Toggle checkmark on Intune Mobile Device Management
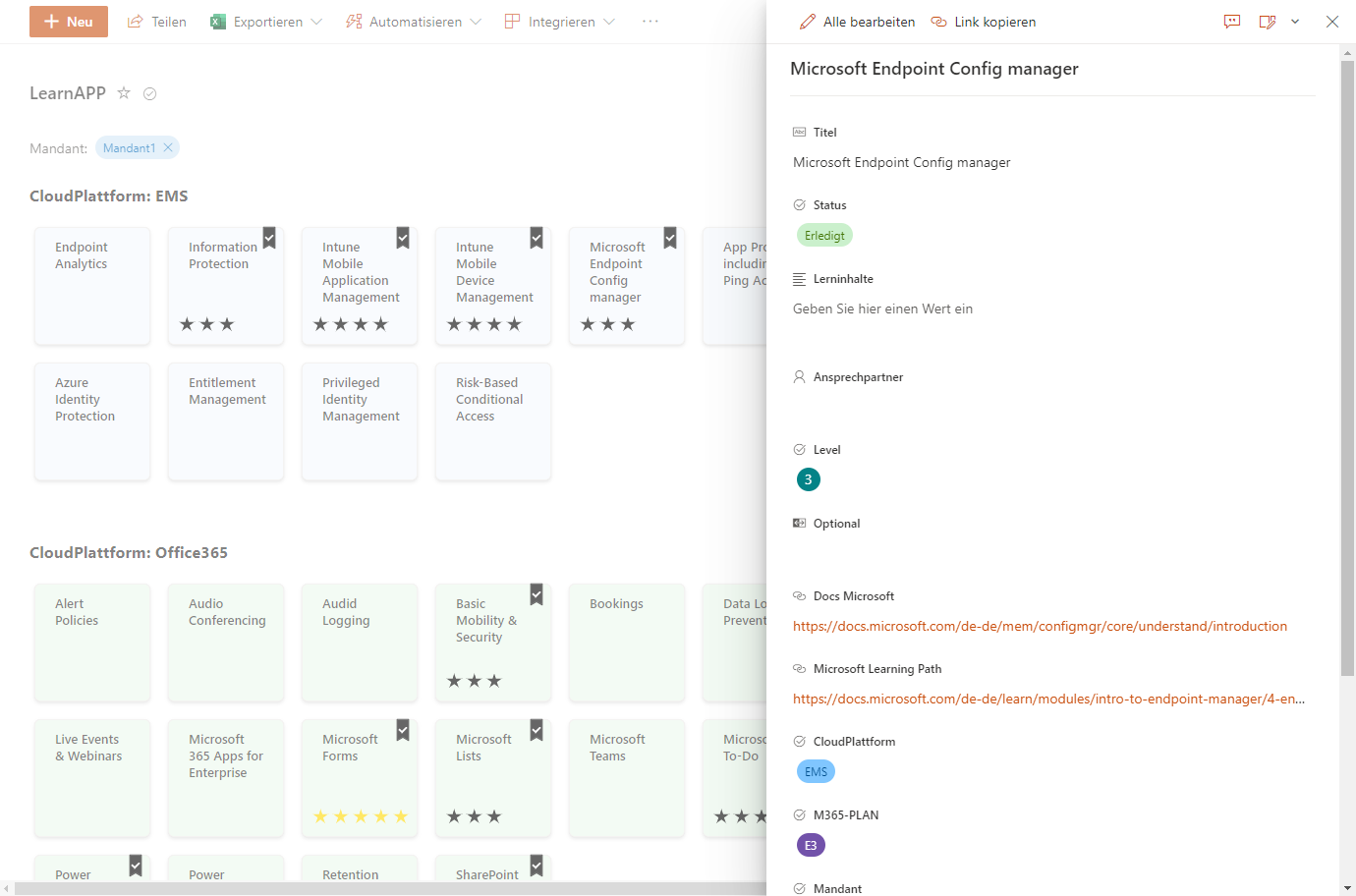The image size is (1356, 896). click(x=537, y=238)
